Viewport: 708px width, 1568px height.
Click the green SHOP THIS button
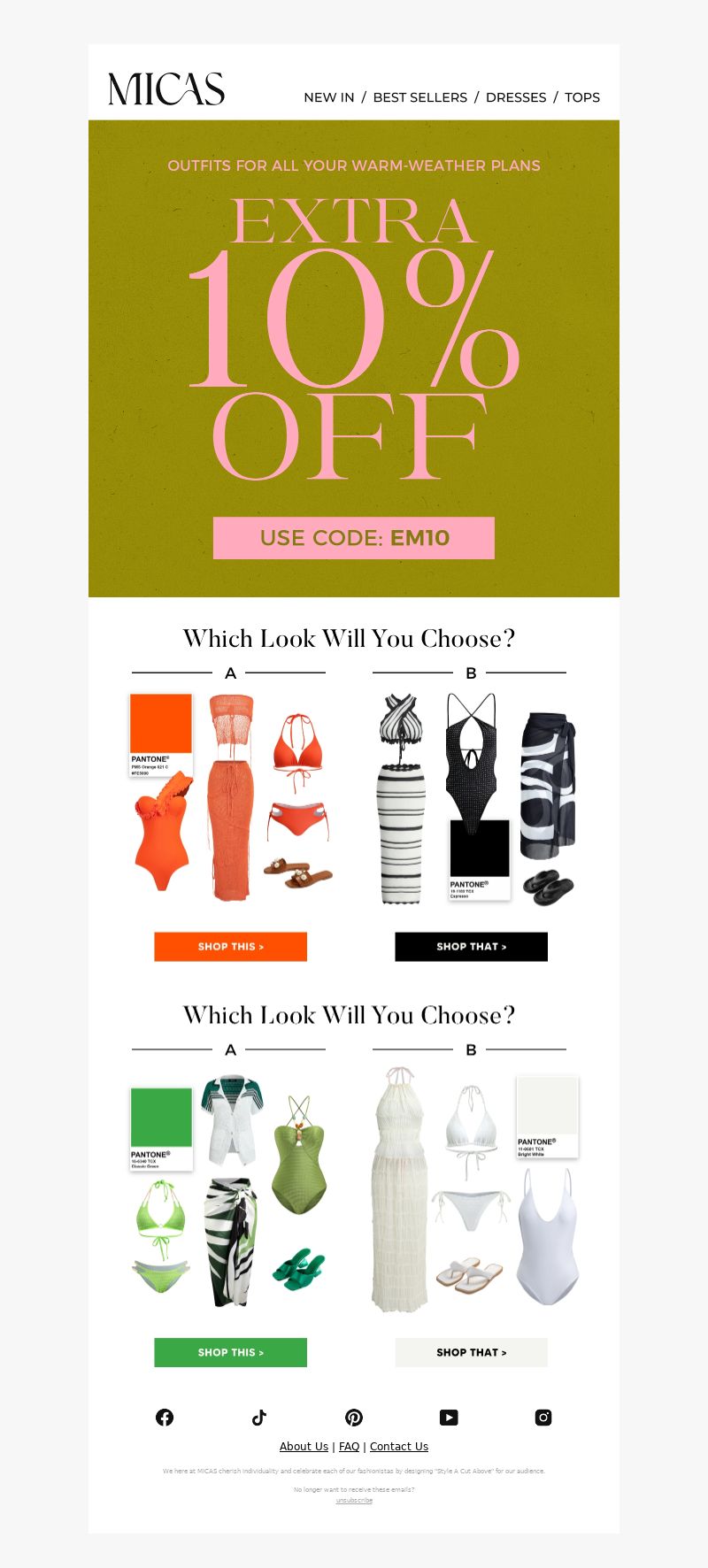pyautogui.click(x=231, y=1353)
